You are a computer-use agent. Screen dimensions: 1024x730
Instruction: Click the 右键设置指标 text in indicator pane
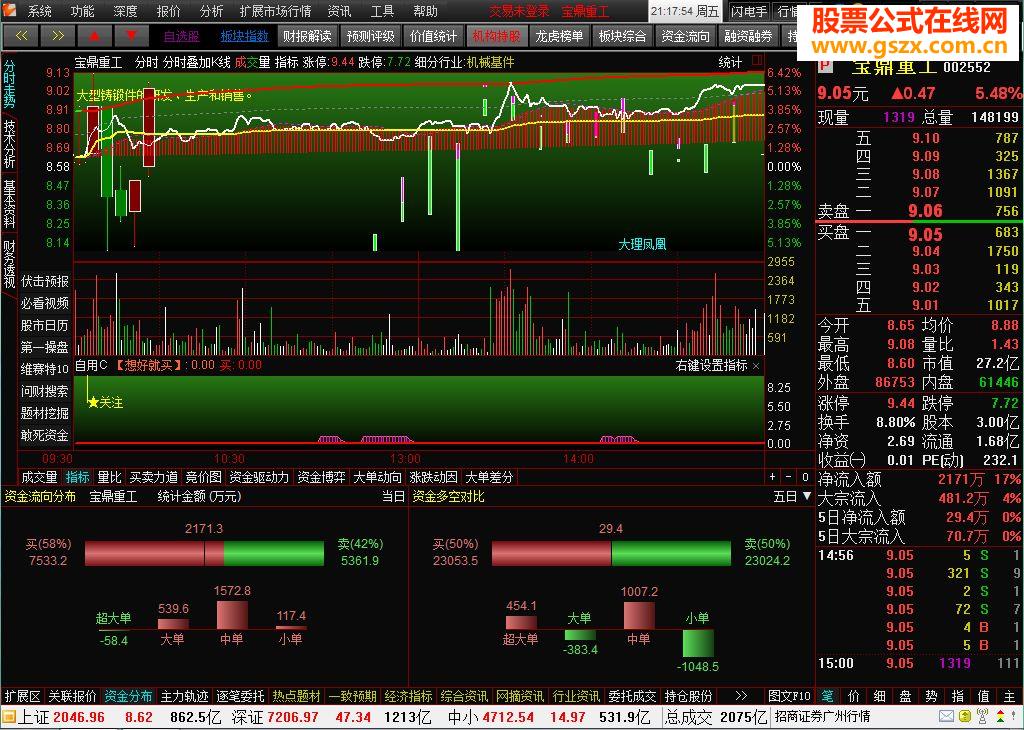[x=711, y=366]
